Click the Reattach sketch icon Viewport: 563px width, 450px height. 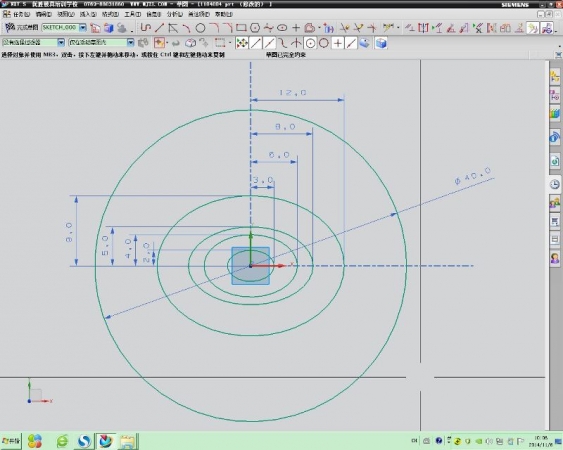(x=122, y=28)
